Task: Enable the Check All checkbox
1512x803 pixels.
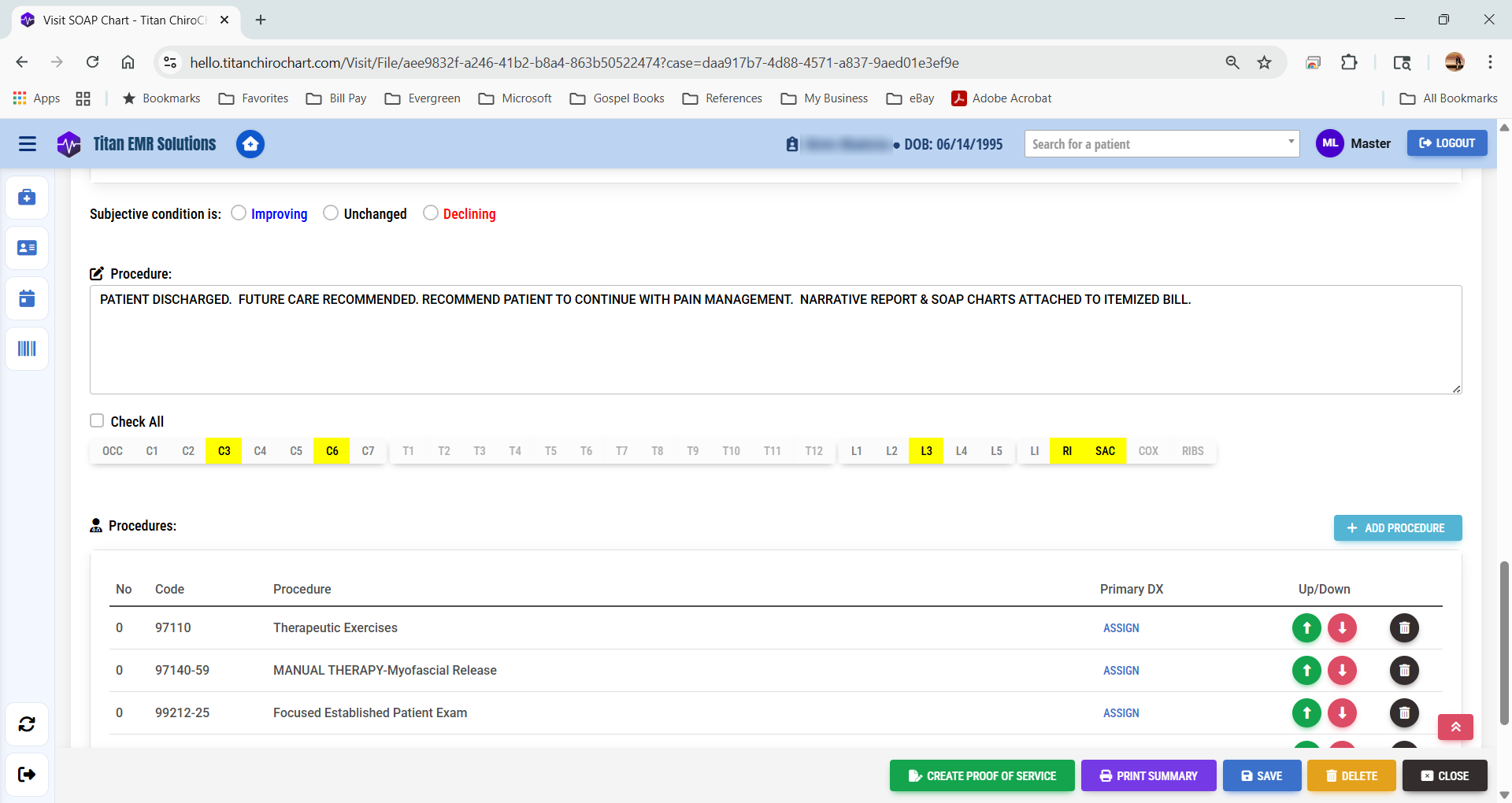Action: click(x=97, y=420)
